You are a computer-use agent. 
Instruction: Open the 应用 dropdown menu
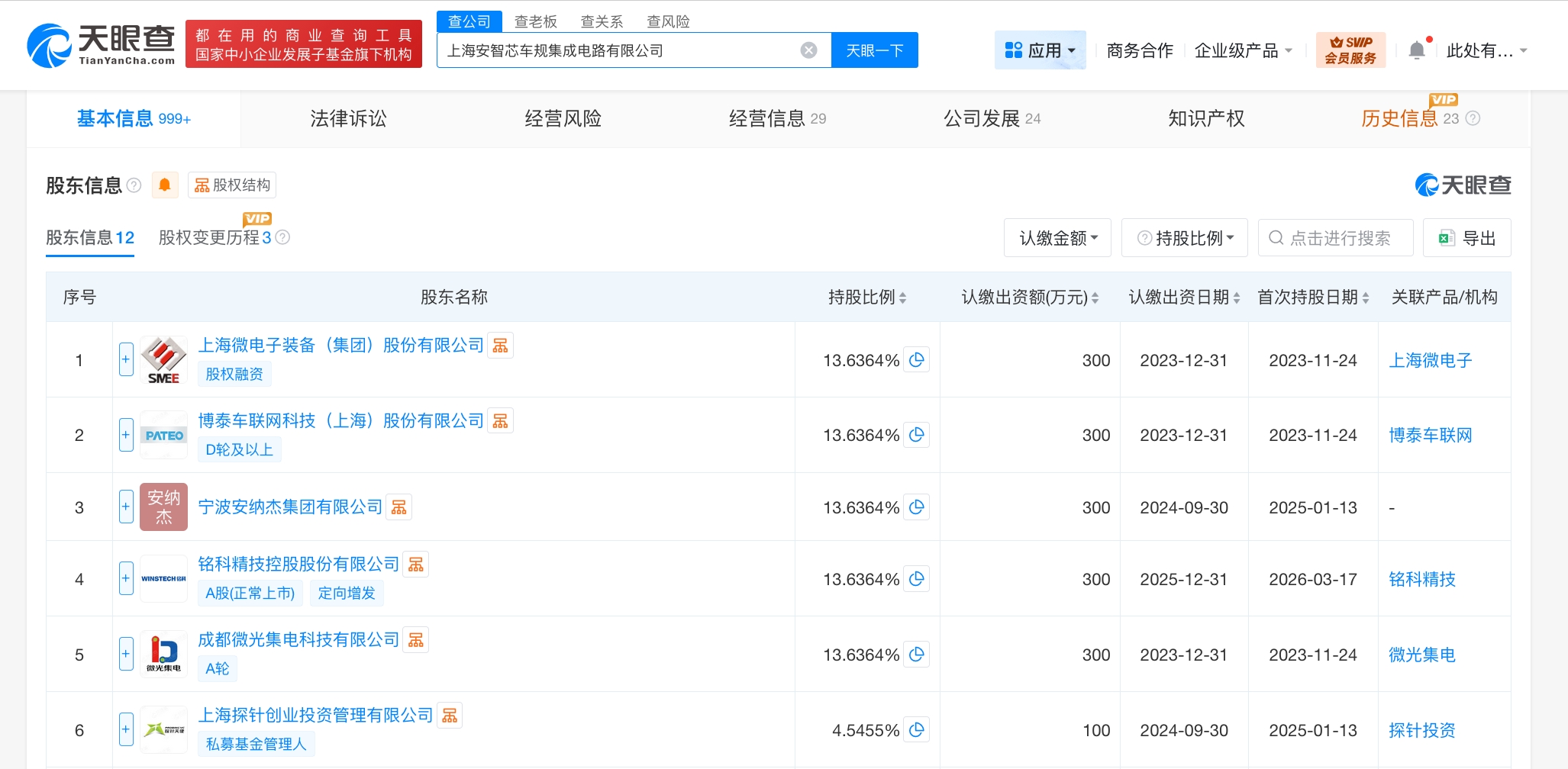(1040, 50)
